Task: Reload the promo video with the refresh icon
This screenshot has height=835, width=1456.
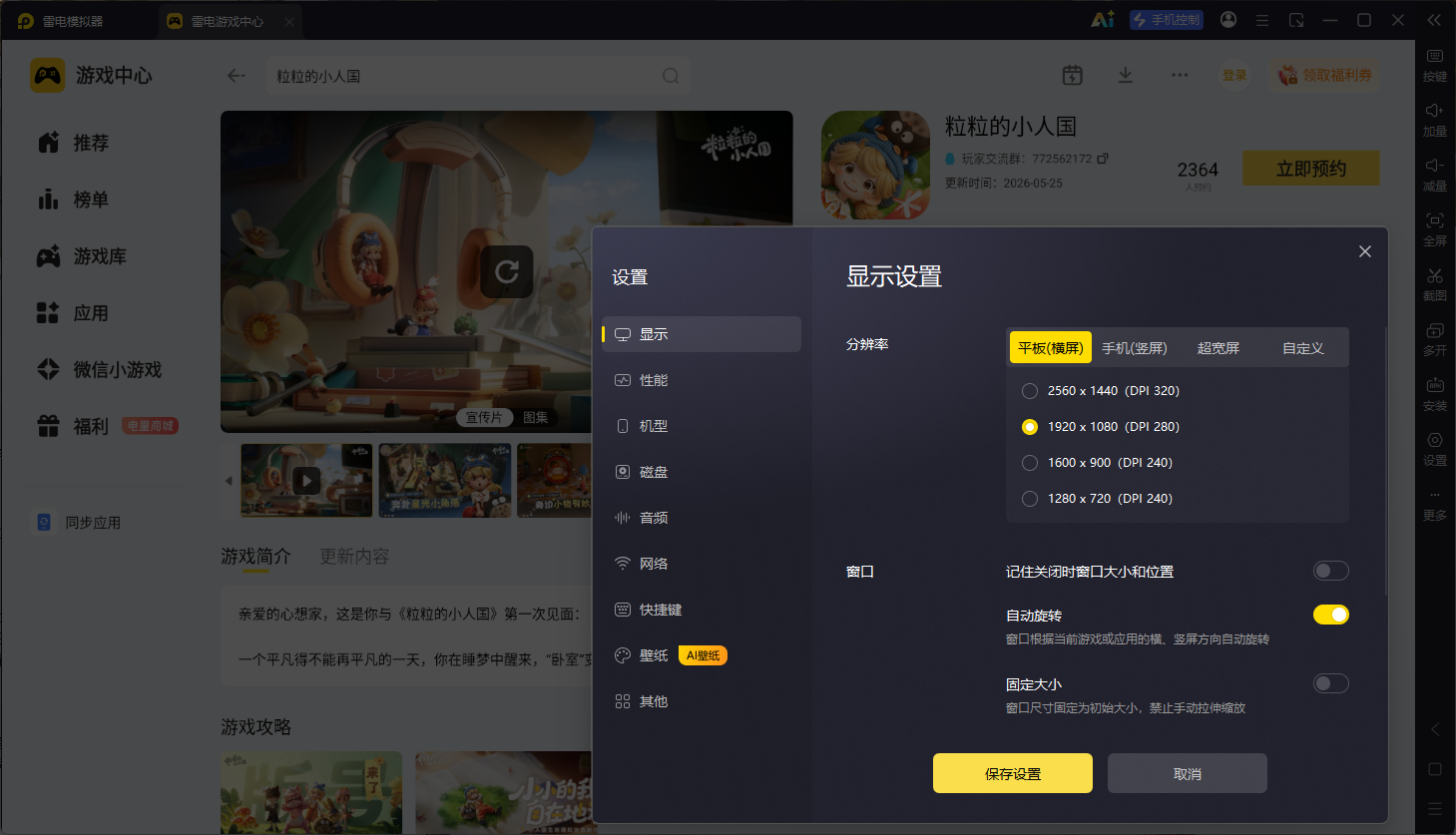Action: pos(507,271)
